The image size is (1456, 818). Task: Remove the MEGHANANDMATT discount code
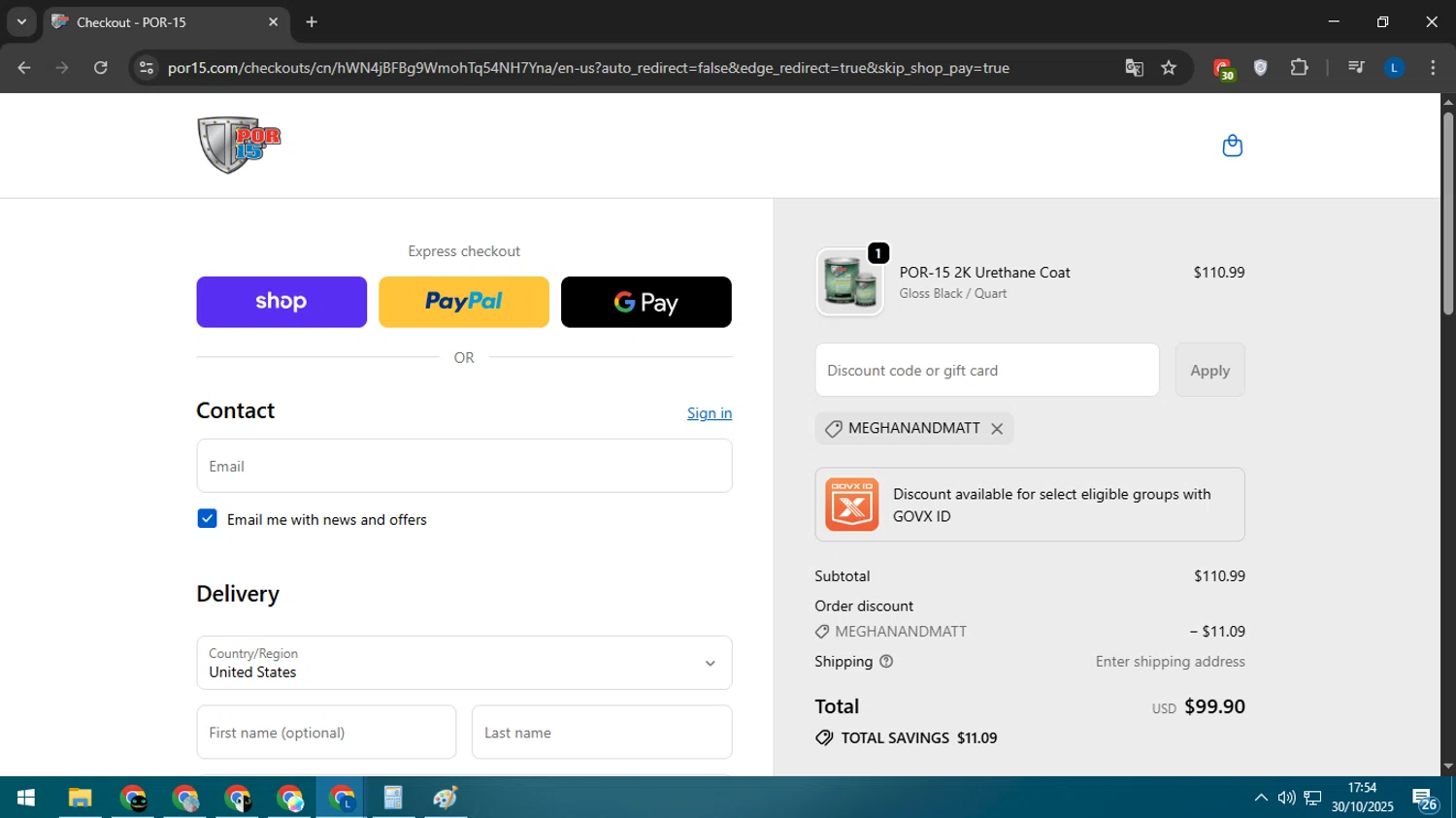[x=997, y=429]
